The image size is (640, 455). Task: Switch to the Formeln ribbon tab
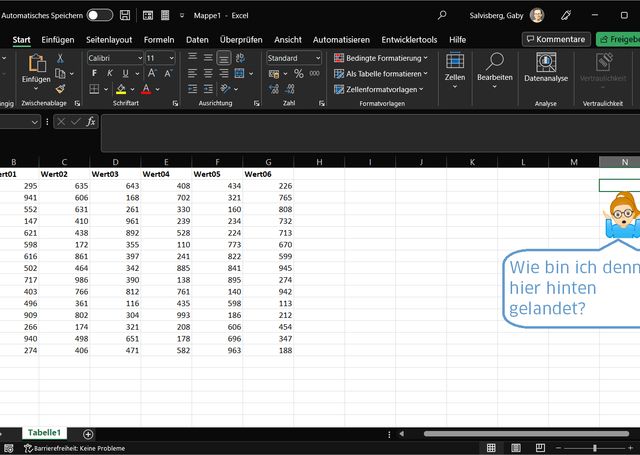(x=159, y=39)
